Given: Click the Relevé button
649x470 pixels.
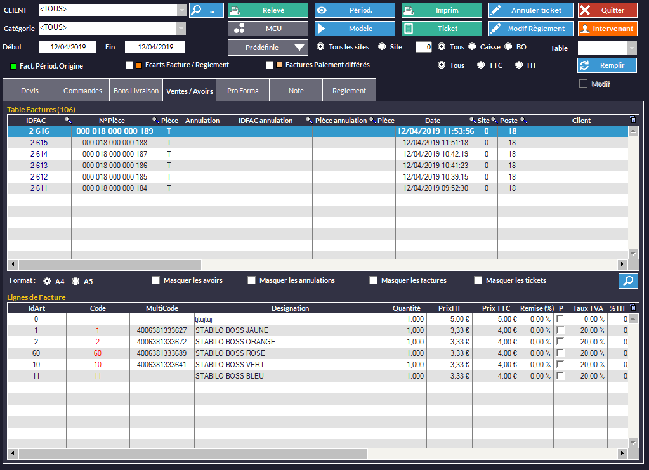Looking at the screenshot, I should 267,10.
